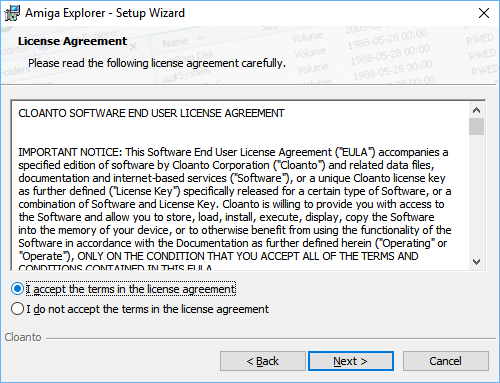Cancel the setup wizard

point(446,361)
